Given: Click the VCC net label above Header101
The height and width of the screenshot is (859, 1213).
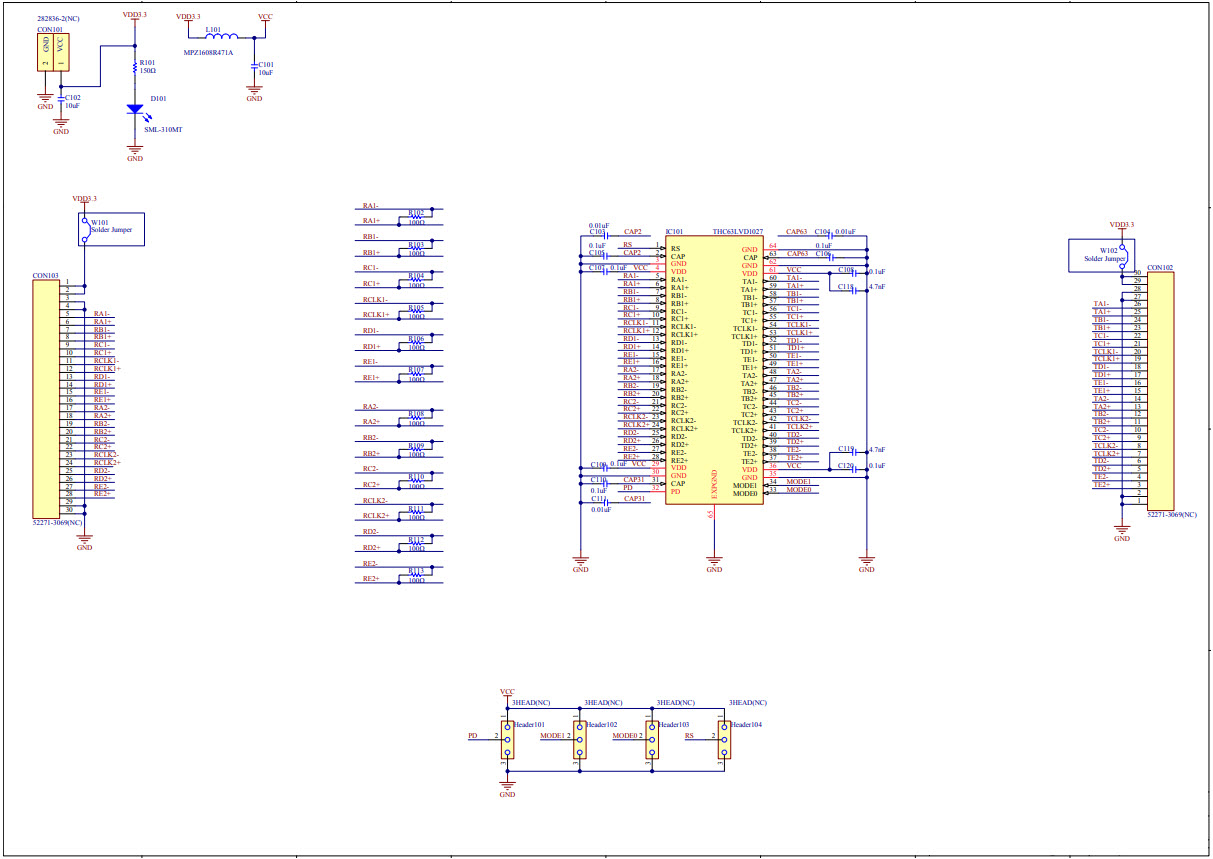Looking at the screenshot, I should tap(507, 692).
